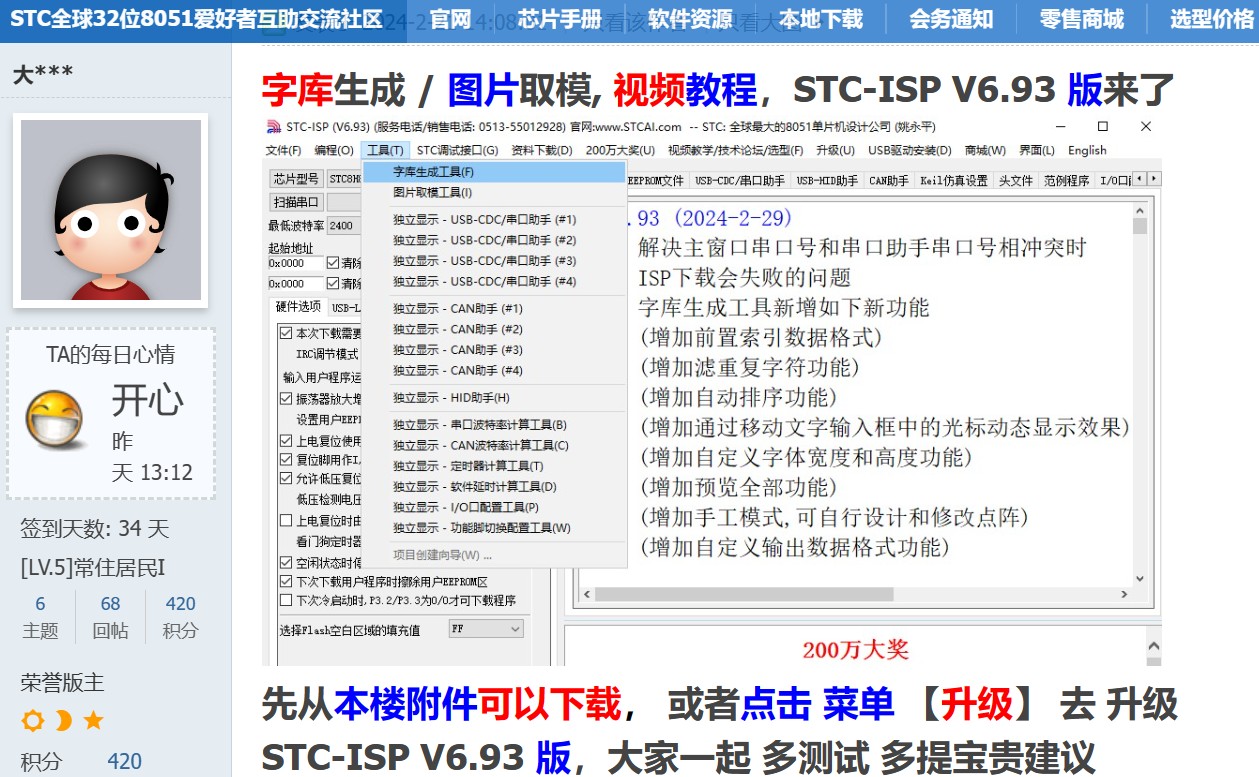This screenshot has width=1259, height=777.
Task: Open the 界面(L) menu
Action: tap(1037, 150)
